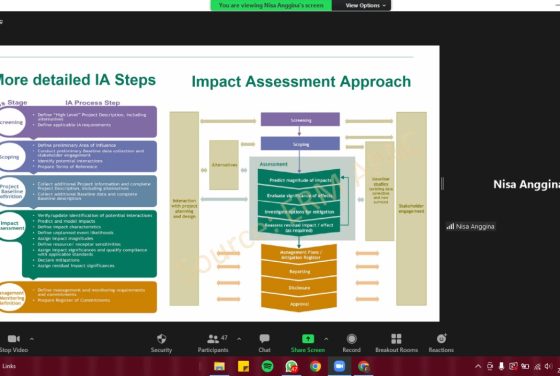Screen dimensions: 560x376
Task: Expand the arrow next to Participants
Action: click(239, 339)
